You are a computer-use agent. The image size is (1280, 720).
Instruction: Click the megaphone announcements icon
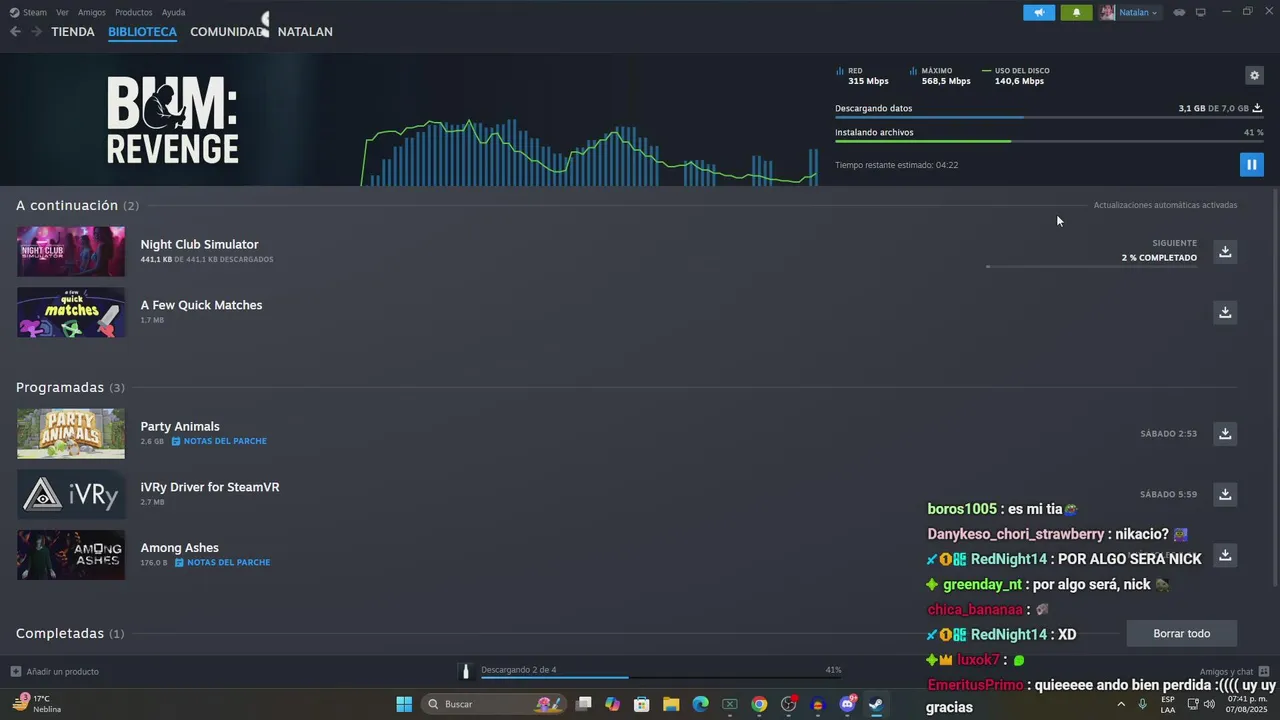click(x=1039, y=12)
